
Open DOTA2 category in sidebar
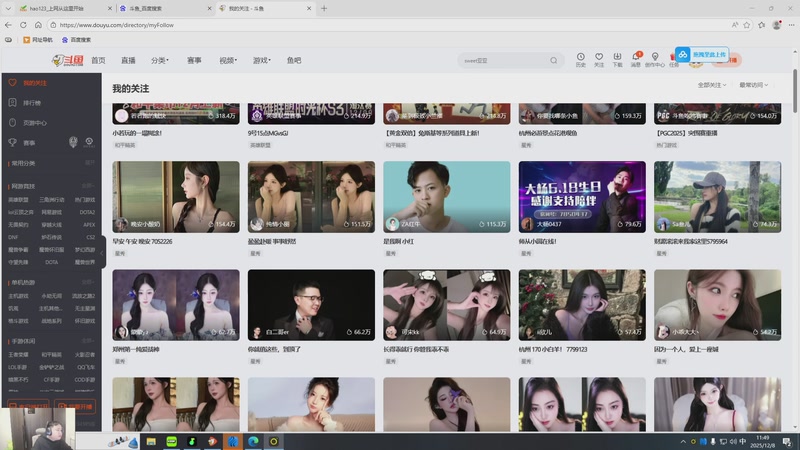coord(87,212)
